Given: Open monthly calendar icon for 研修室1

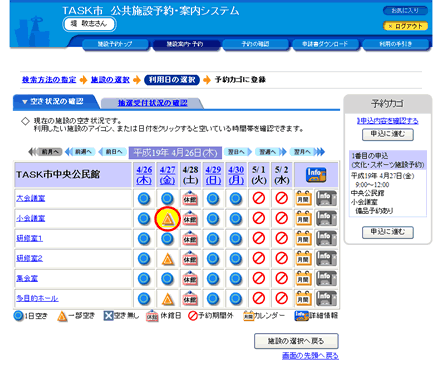Looking at the screenshot, I should tap(304, 239).
